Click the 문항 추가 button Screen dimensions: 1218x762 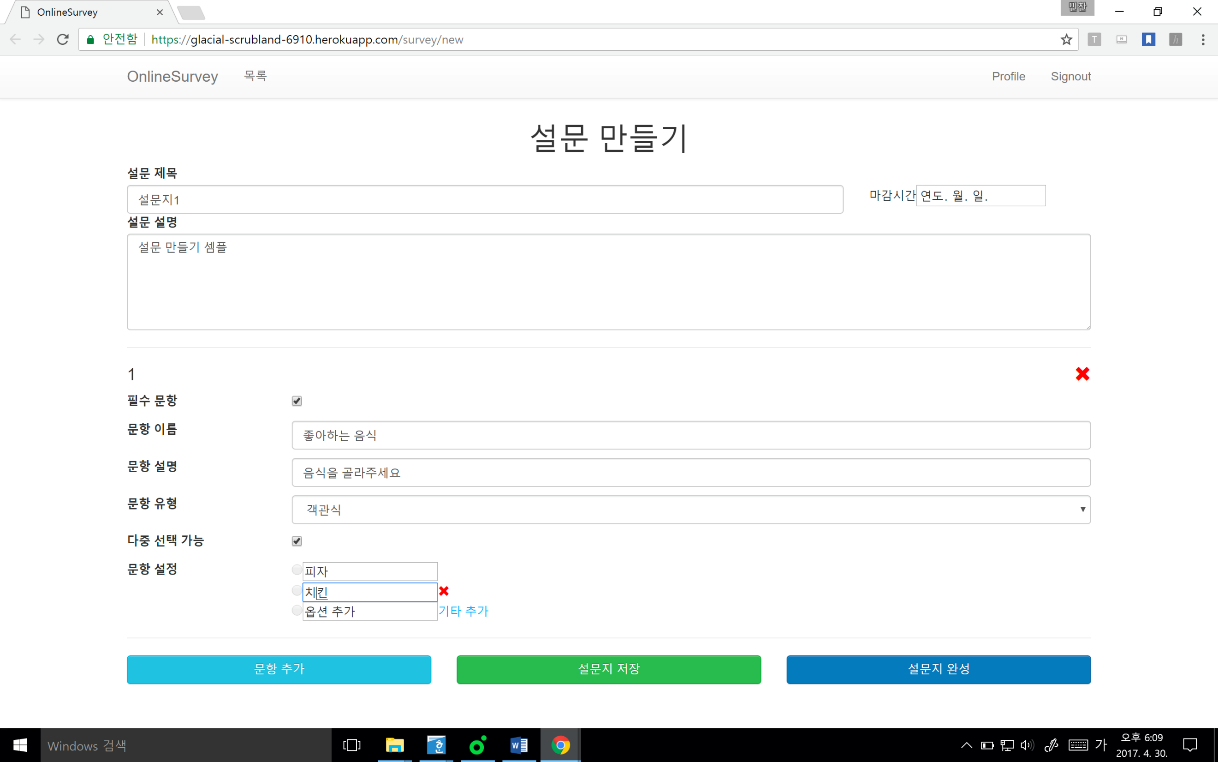[x=279, y=669]
